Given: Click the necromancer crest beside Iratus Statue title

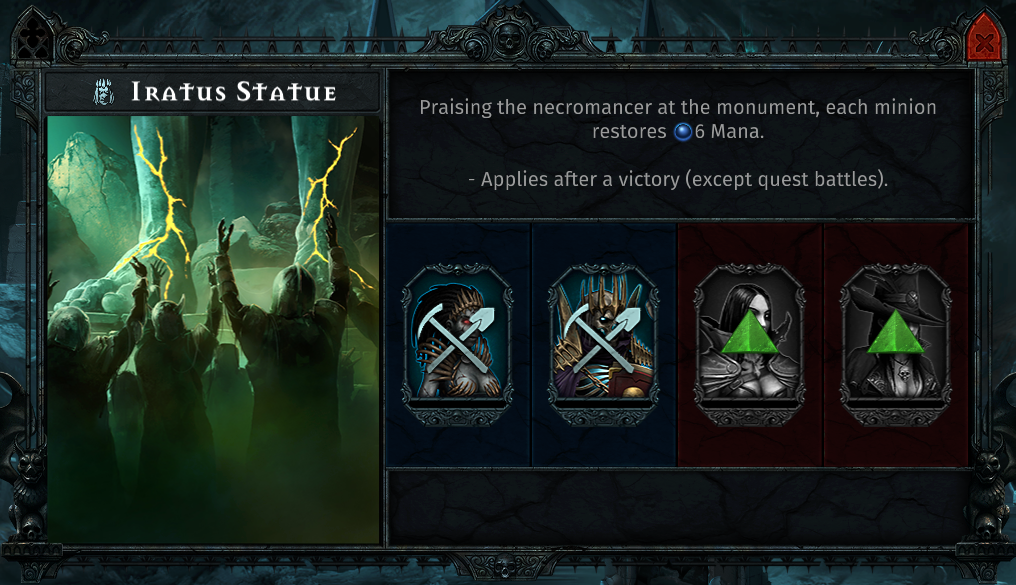Looking at the screenshot, I should pyautogui.click(x=105, y=91).
